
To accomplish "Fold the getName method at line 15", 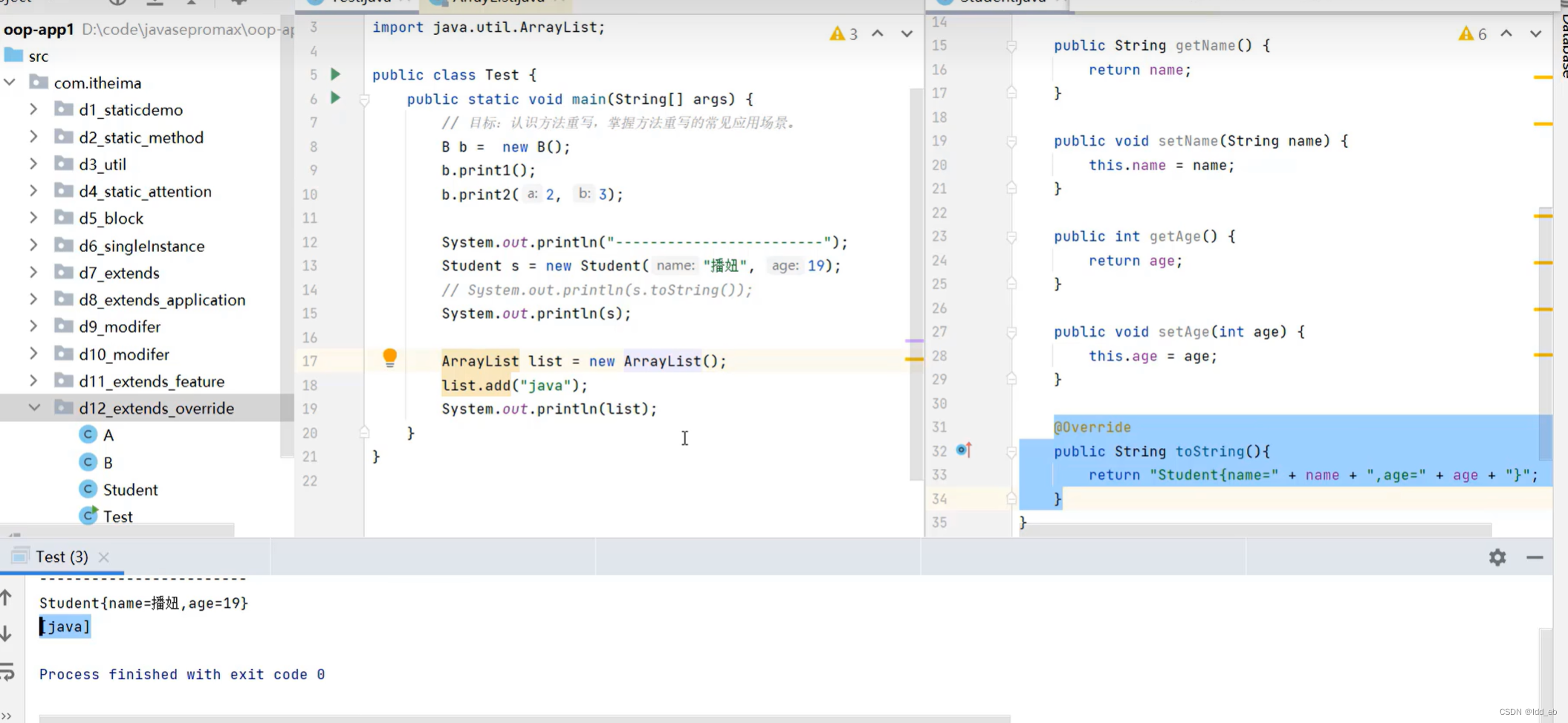I will coord(1011,46).
